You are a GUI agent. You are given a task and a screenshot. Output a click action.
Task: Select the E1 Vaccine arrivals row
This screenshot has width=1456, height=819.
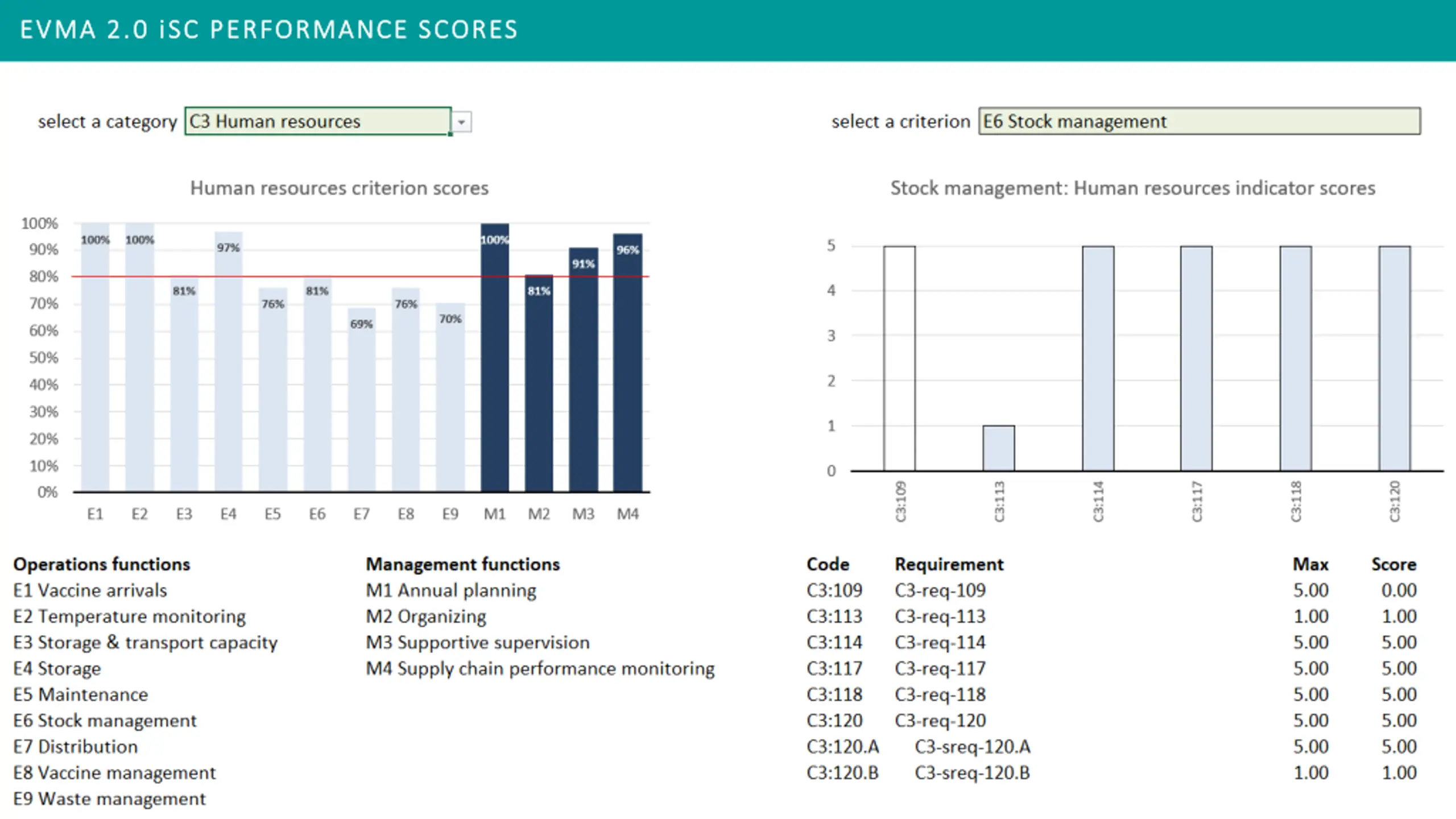point(90,590)
